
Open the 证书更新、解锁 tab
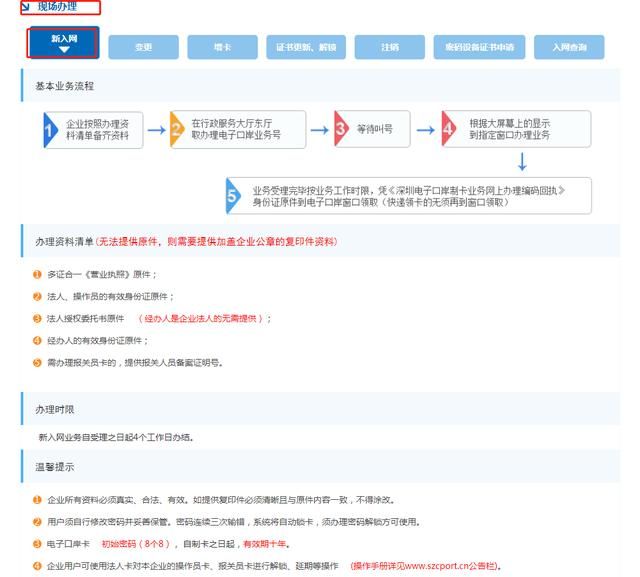[307, 47]
